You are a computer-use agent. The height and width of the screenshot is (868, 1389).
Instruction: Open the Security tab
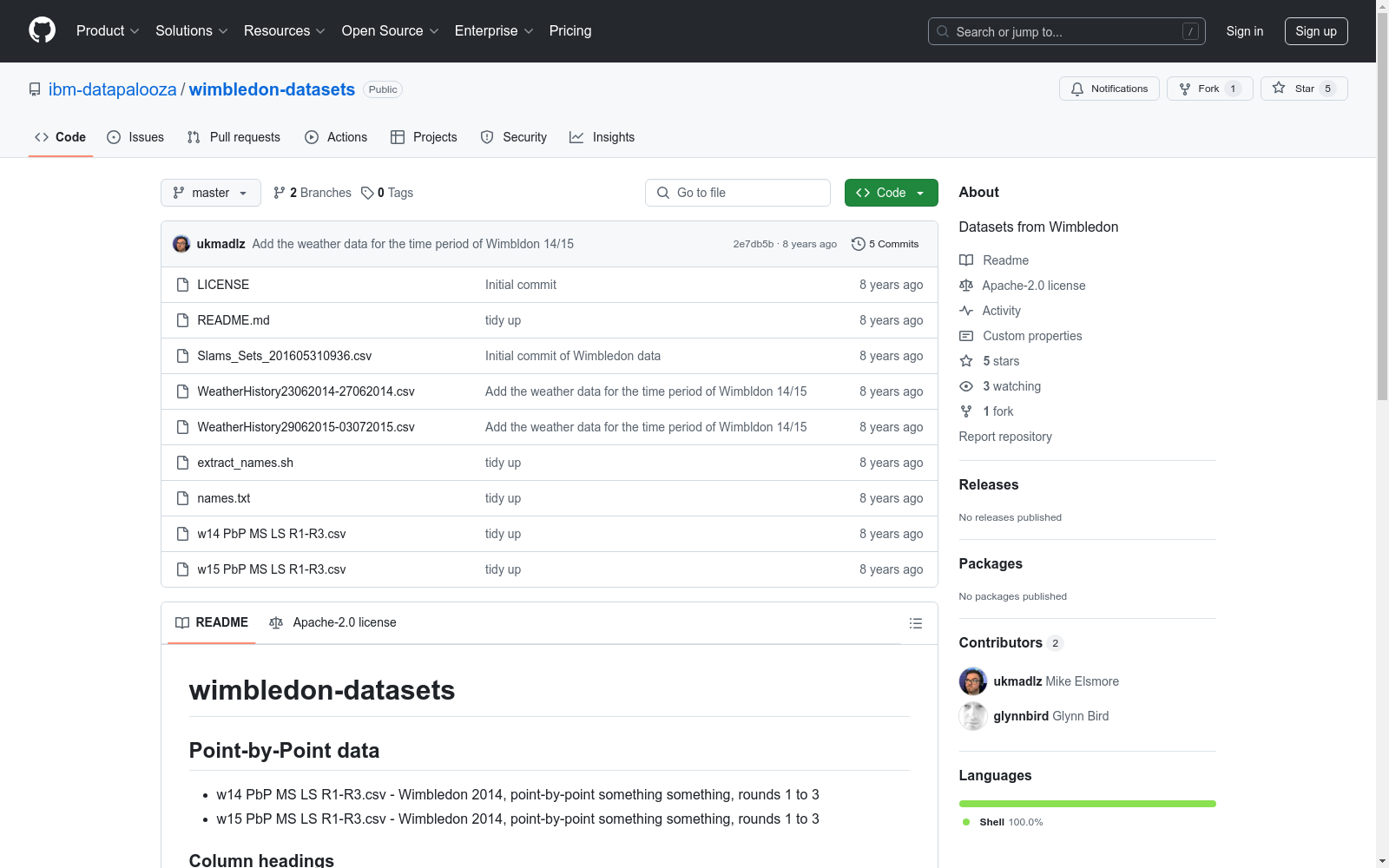click(x=514, y=137)
